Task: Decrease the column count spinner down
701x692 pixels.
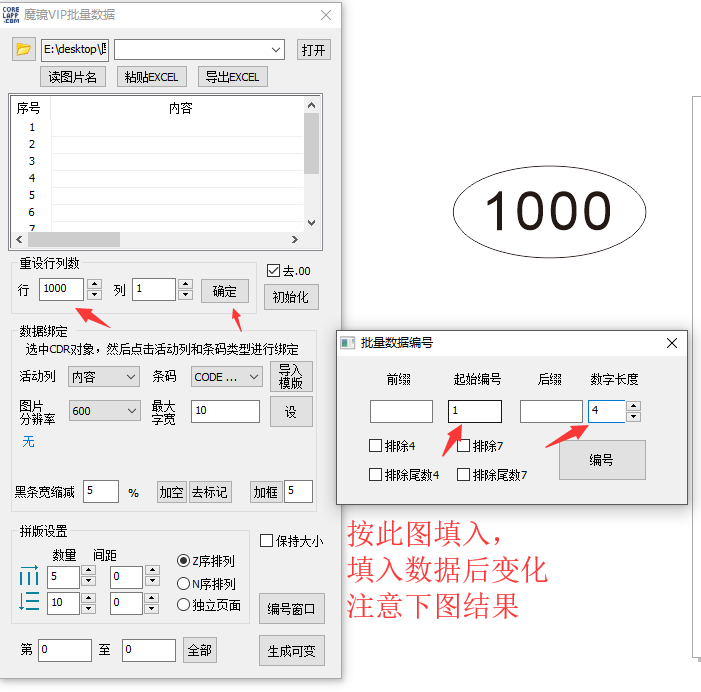Action: 184,295
